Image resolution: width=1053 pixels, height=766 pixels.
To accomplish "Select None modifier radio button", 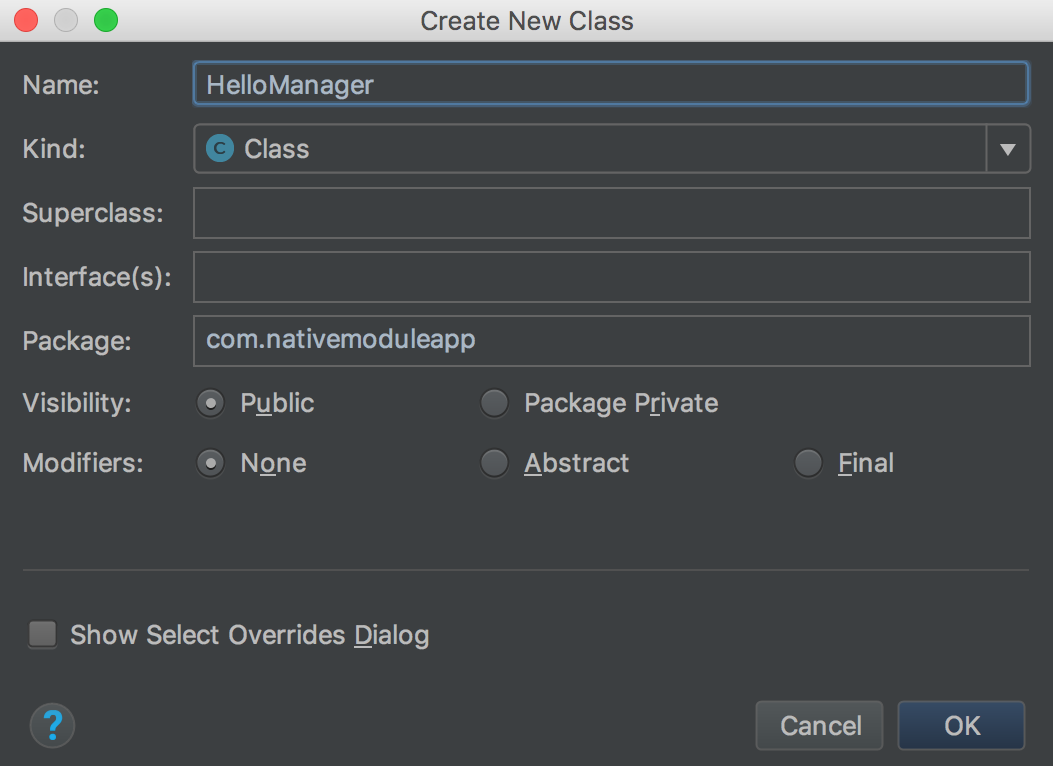I will [x=210, y=463].
